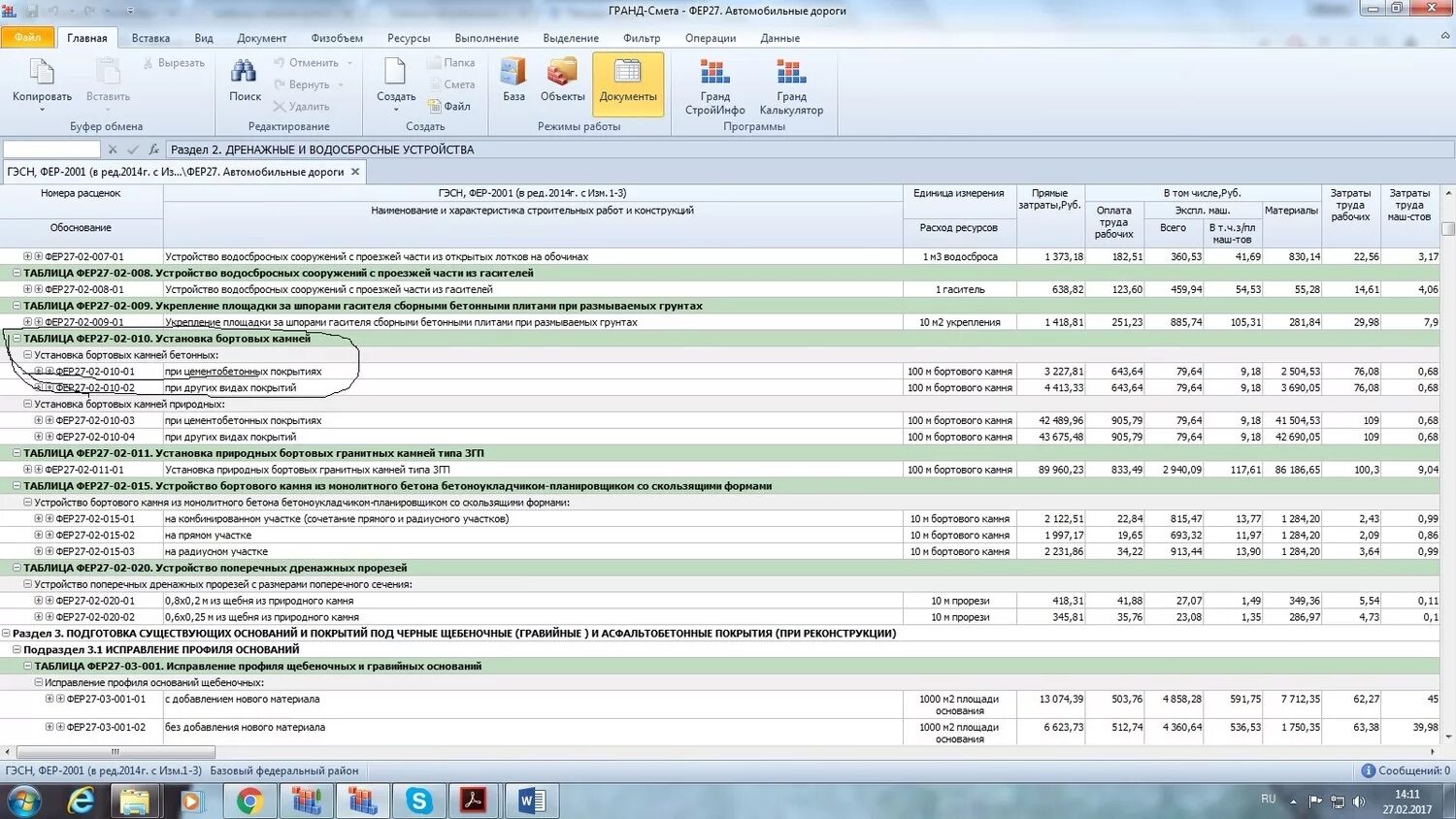The image size is (1456, 819).
Task: Click the name box left of formula bar
Action: 51,149
